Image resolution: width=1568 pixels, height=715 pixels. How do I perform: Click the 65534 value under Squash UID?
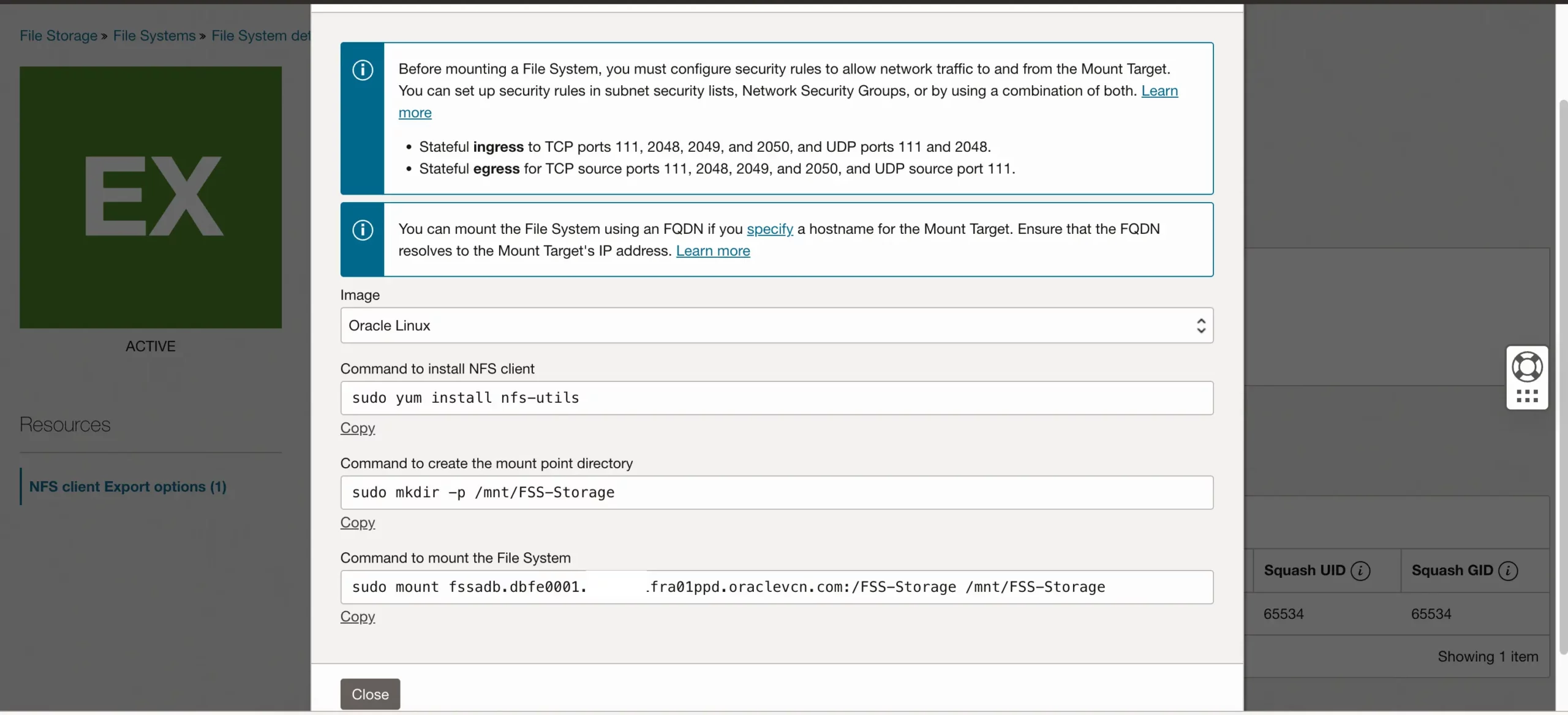pos(1284,614)
